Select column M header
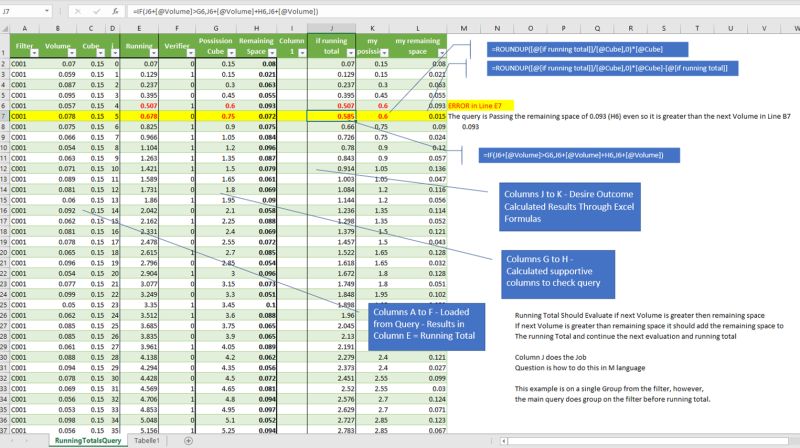The height and width of the screenshot is (448, 800). (464, 29)
